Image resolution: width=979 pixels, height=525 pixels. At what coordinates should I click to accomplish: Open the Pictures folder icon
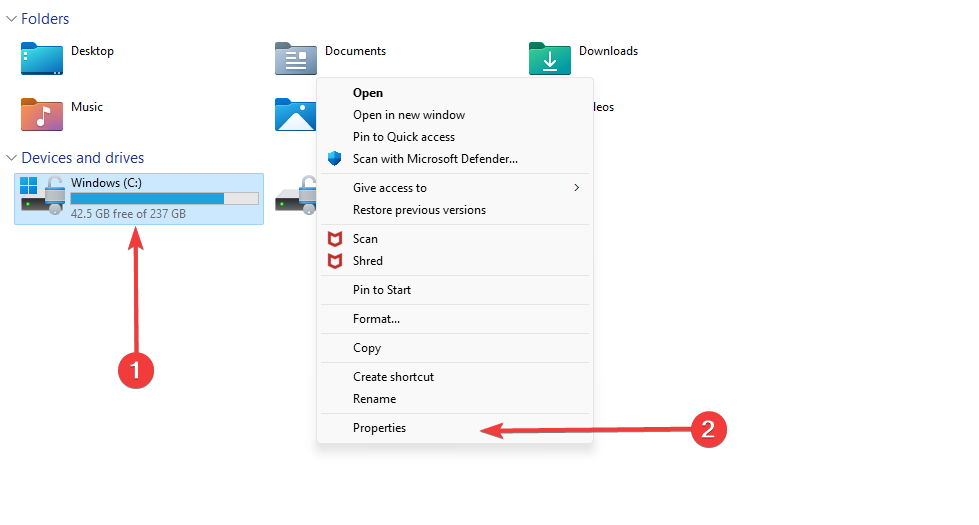click(295, 114)
